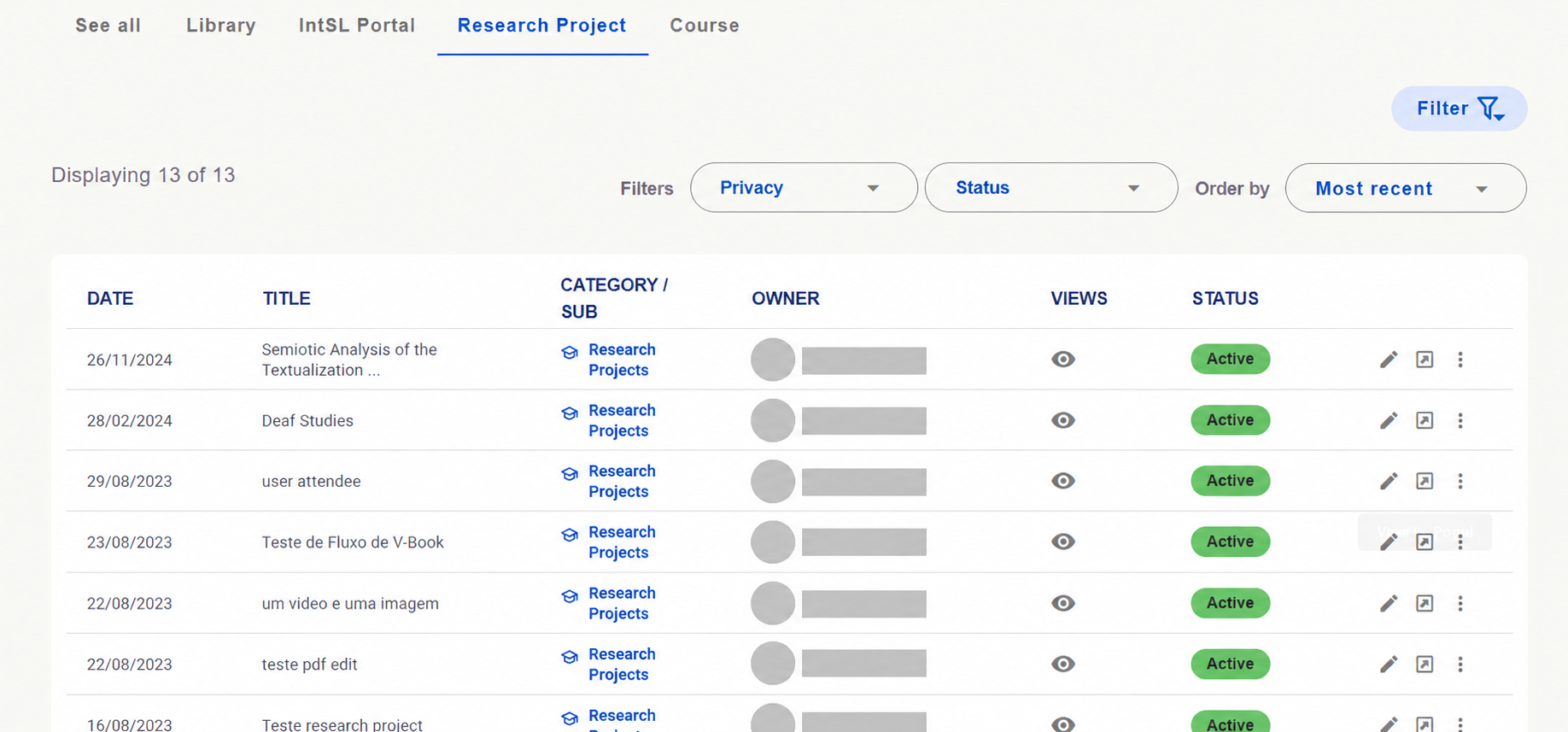This screenshot has height=732, width=1568.
Task: Toggle eye icon for um video e uma imagem
Action: click(x=1063, y=603)
